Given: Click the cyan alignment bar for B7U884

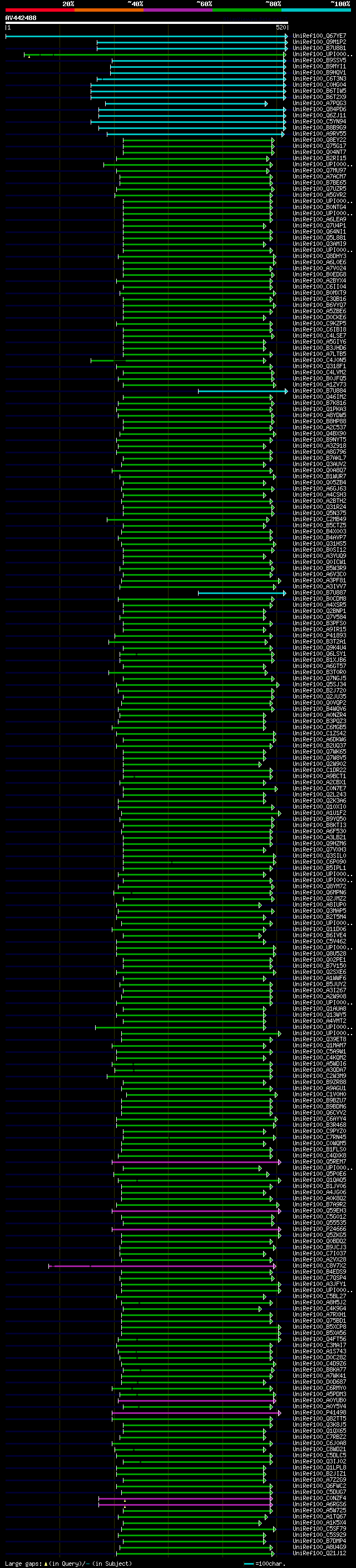Looking at the screenshot, I should pyautogui.click(x=243, y=392).
